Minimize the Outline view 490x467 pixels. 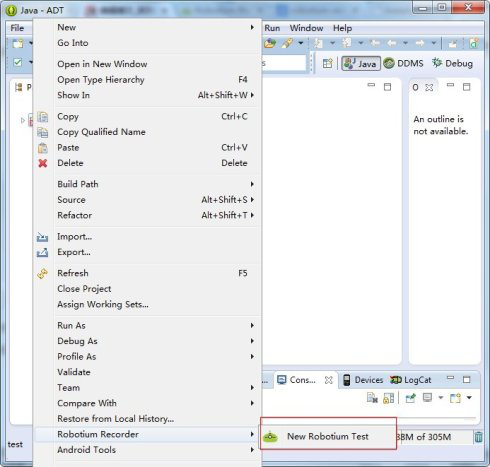click(450, 85)
